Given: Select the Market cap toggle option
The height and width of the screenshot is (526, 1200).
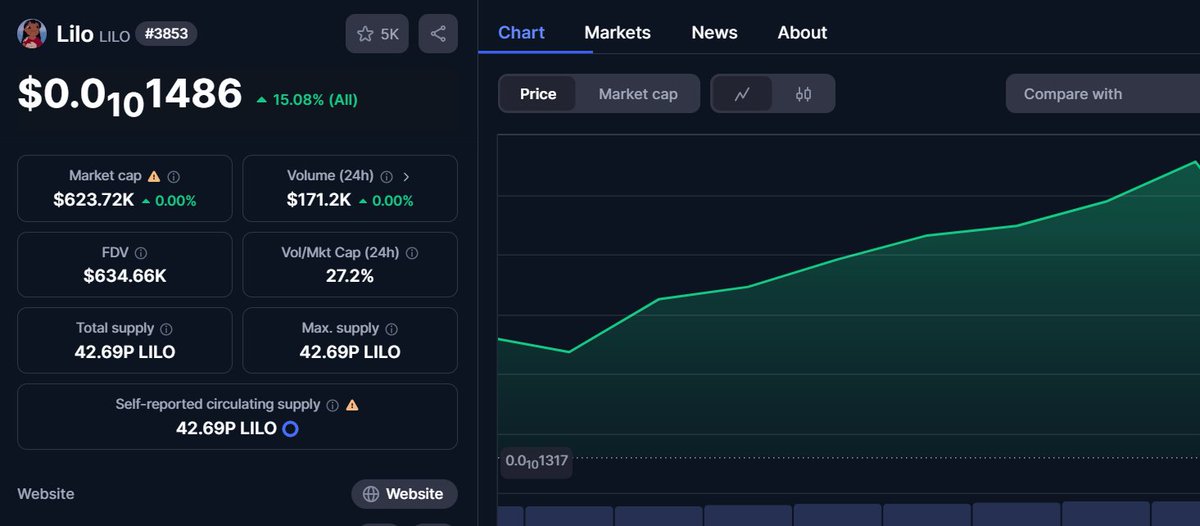Looking at the screenshot, I should pos(638,94).
